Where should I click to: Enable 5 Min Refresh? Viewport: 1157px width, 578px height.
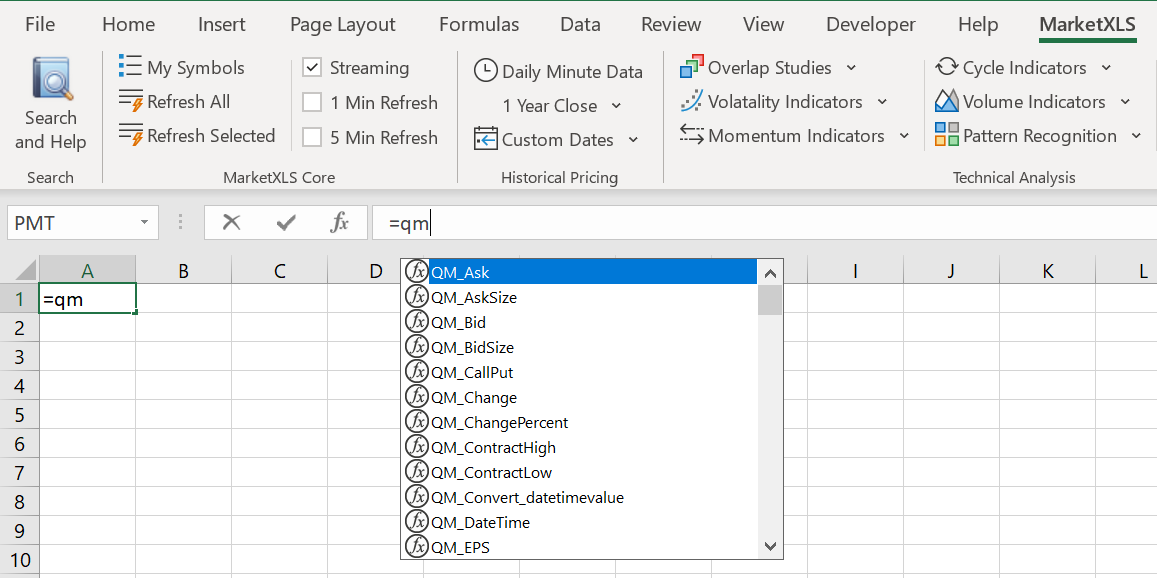312,137
